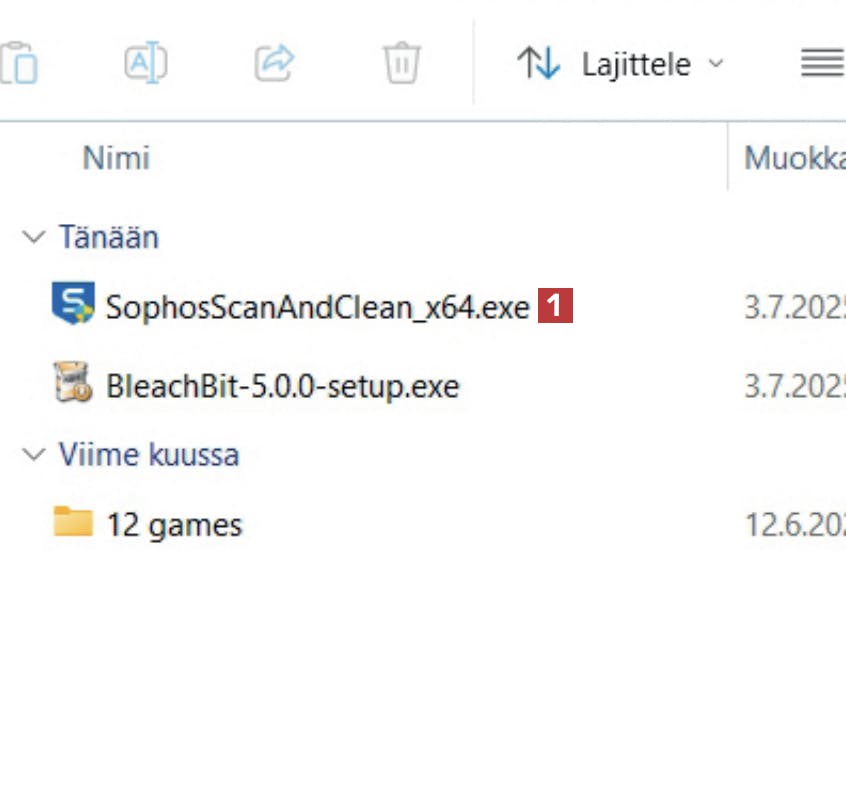The width and height of the screenshot is (846, 800).
Task: Open the view layout options icon
Action: tap(822, 65)
